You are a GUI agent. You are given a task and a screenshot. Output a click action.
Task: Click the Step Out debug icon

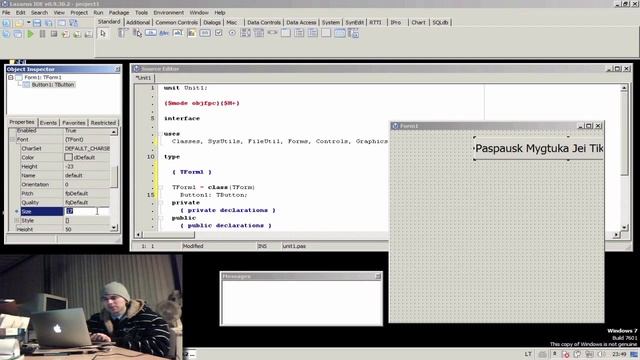tap(88, 34)
